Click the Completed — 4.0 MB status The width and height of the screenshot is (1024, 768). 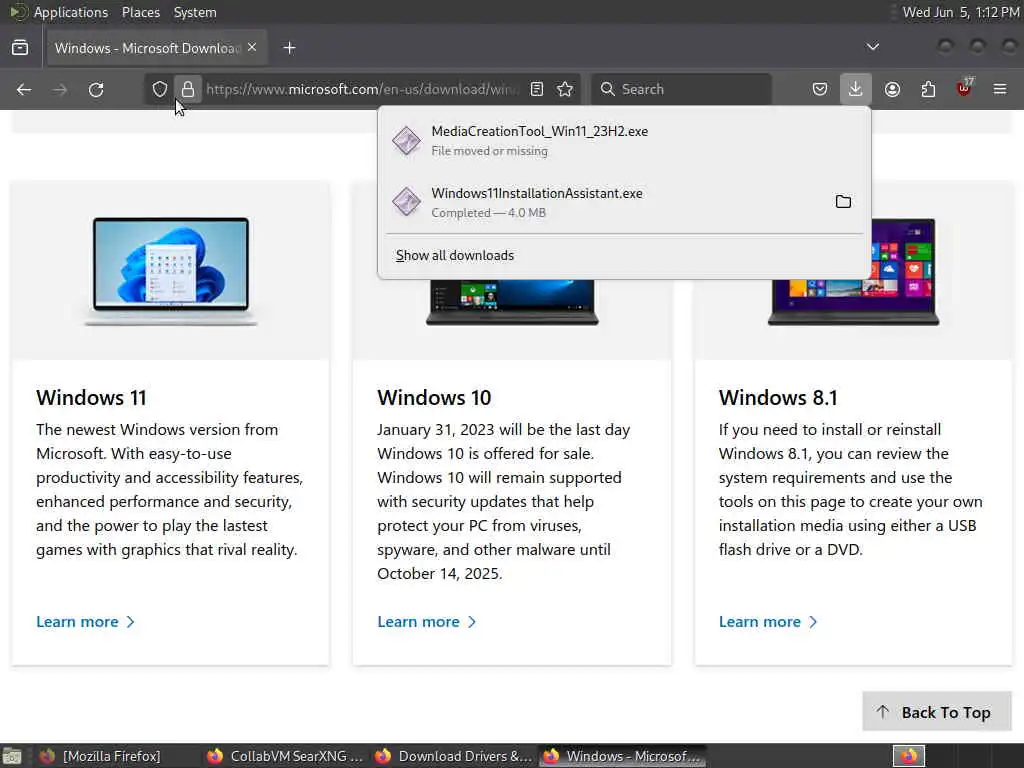(x=488, y=213)
